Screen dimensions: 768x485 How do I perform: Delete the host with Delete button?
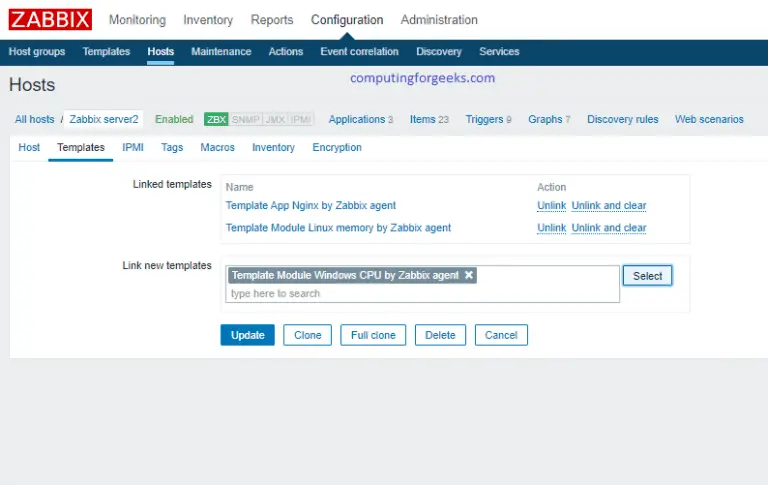[440, 335]
